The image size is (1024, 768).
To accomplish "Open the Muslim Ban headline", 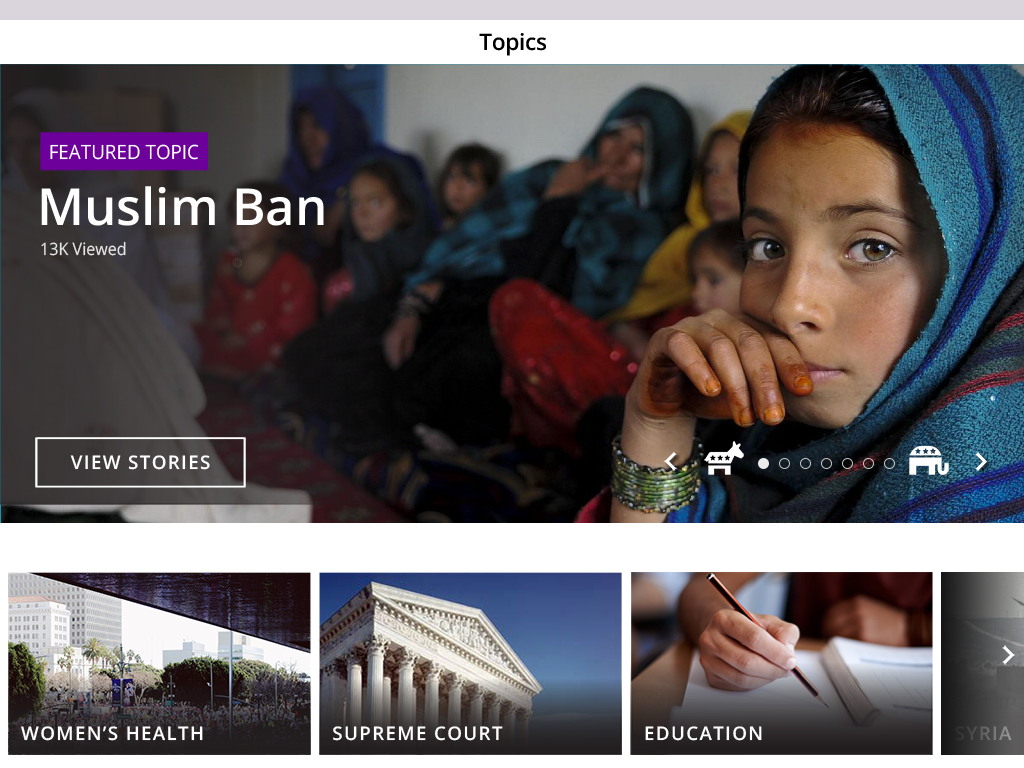I will [x=182, y=207].
